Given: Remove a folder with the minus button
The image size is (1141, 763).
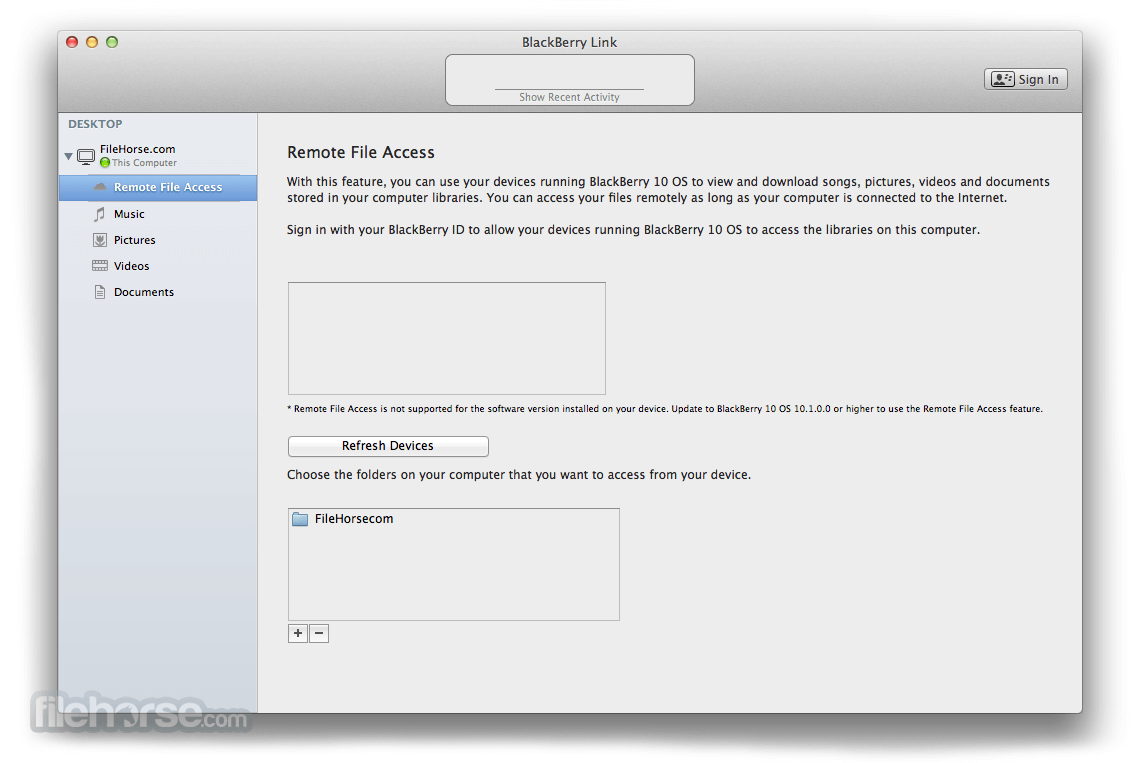Looking at the screenshot, I should (x=319, y=634).
